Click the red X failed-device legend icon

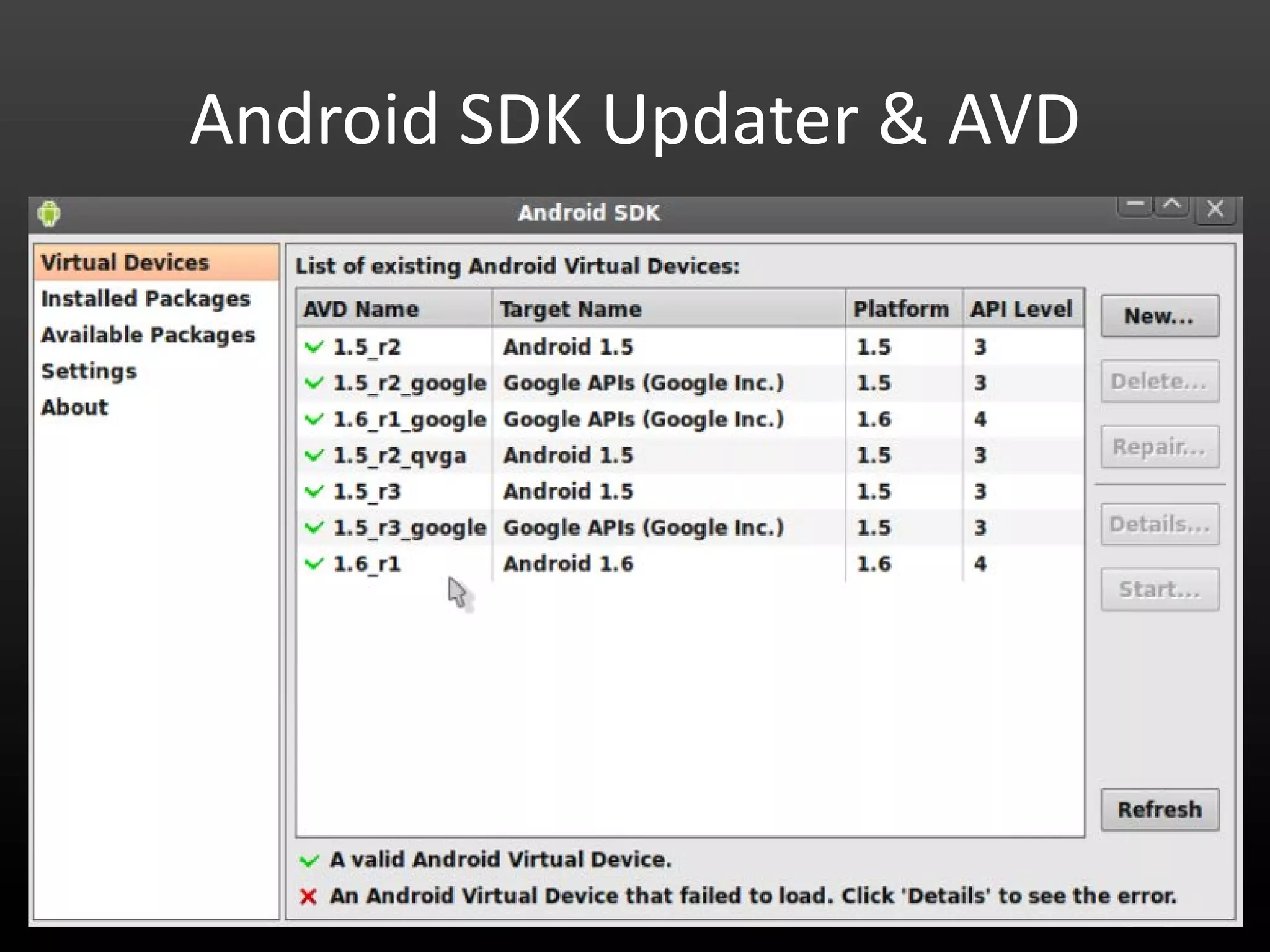click(x=308, y=896)
